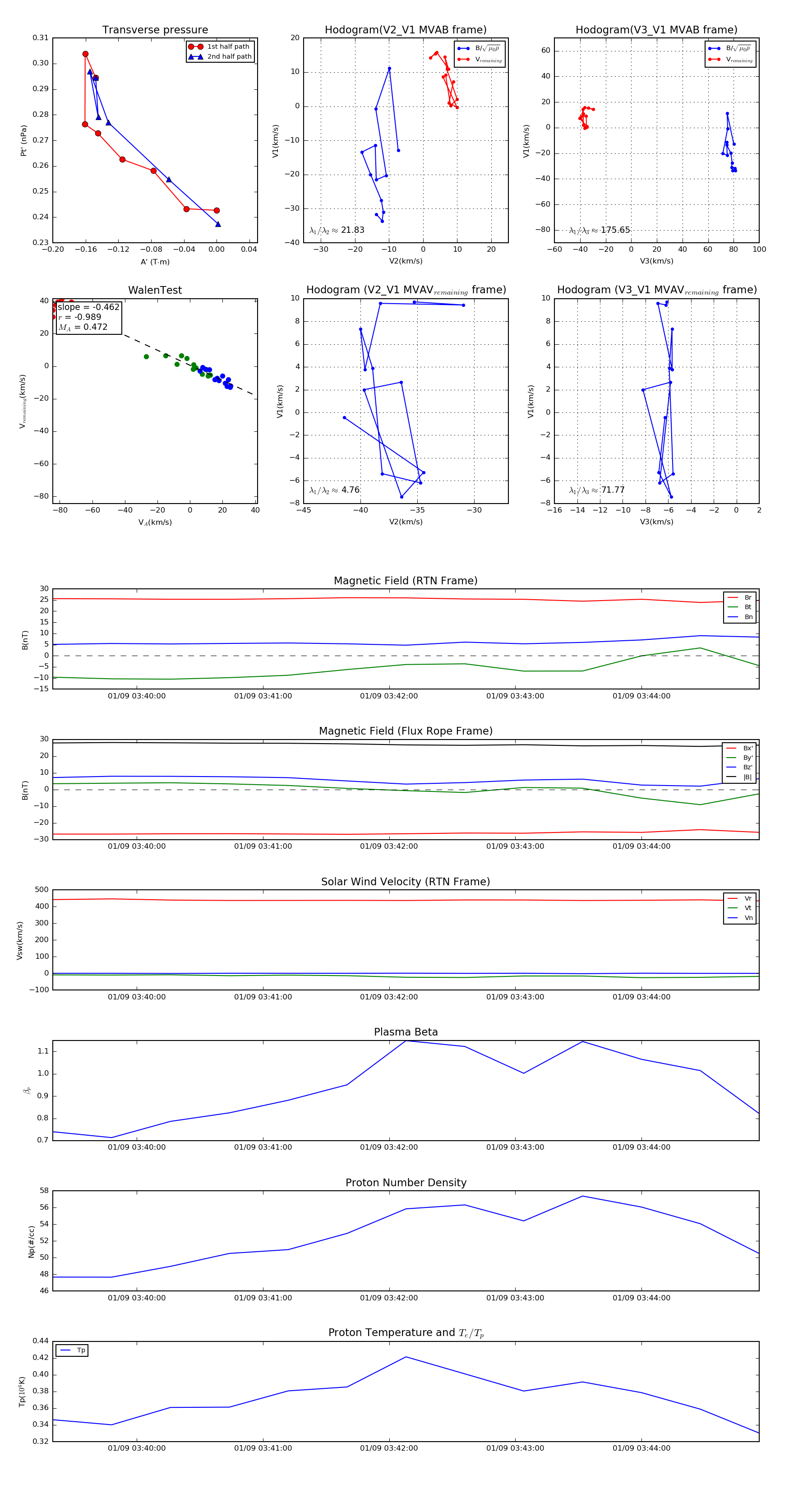
Task: Select the 'Bn' legend entry
Action: pos(740,617)
